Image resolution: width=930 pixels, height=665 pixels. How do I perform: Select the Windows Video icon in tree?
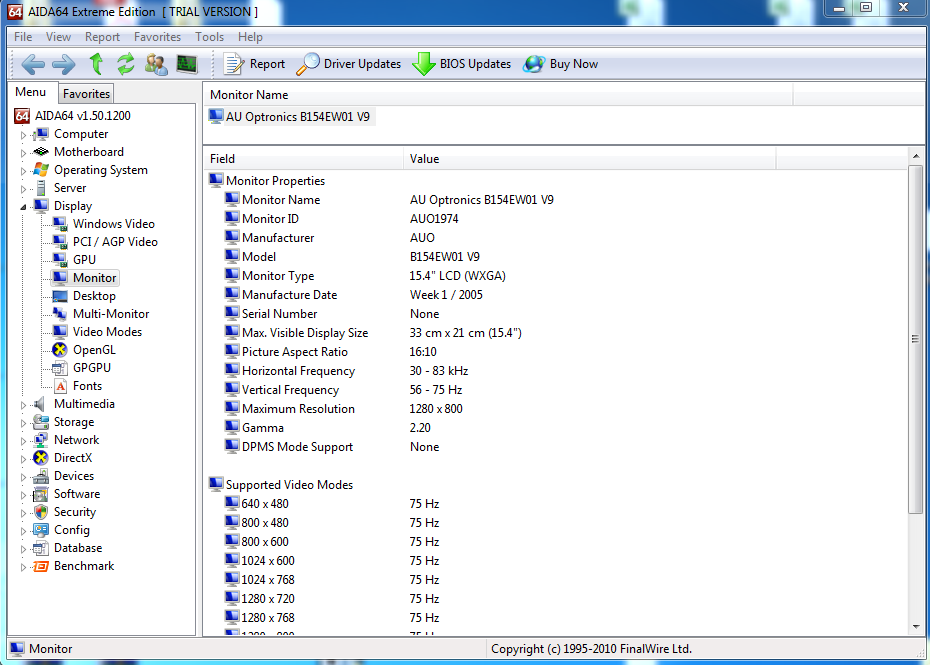[60, 224]
